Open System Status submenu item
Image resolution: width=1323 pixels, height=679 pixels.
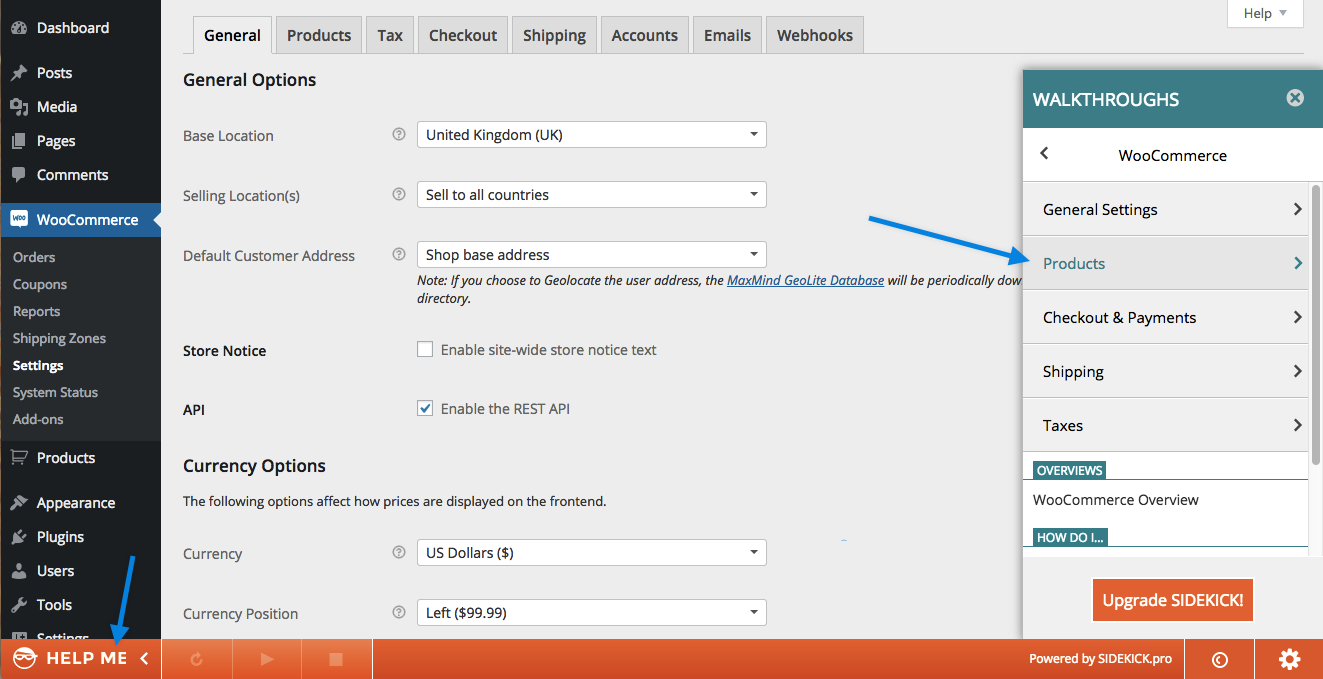click(x=55, y=392)
